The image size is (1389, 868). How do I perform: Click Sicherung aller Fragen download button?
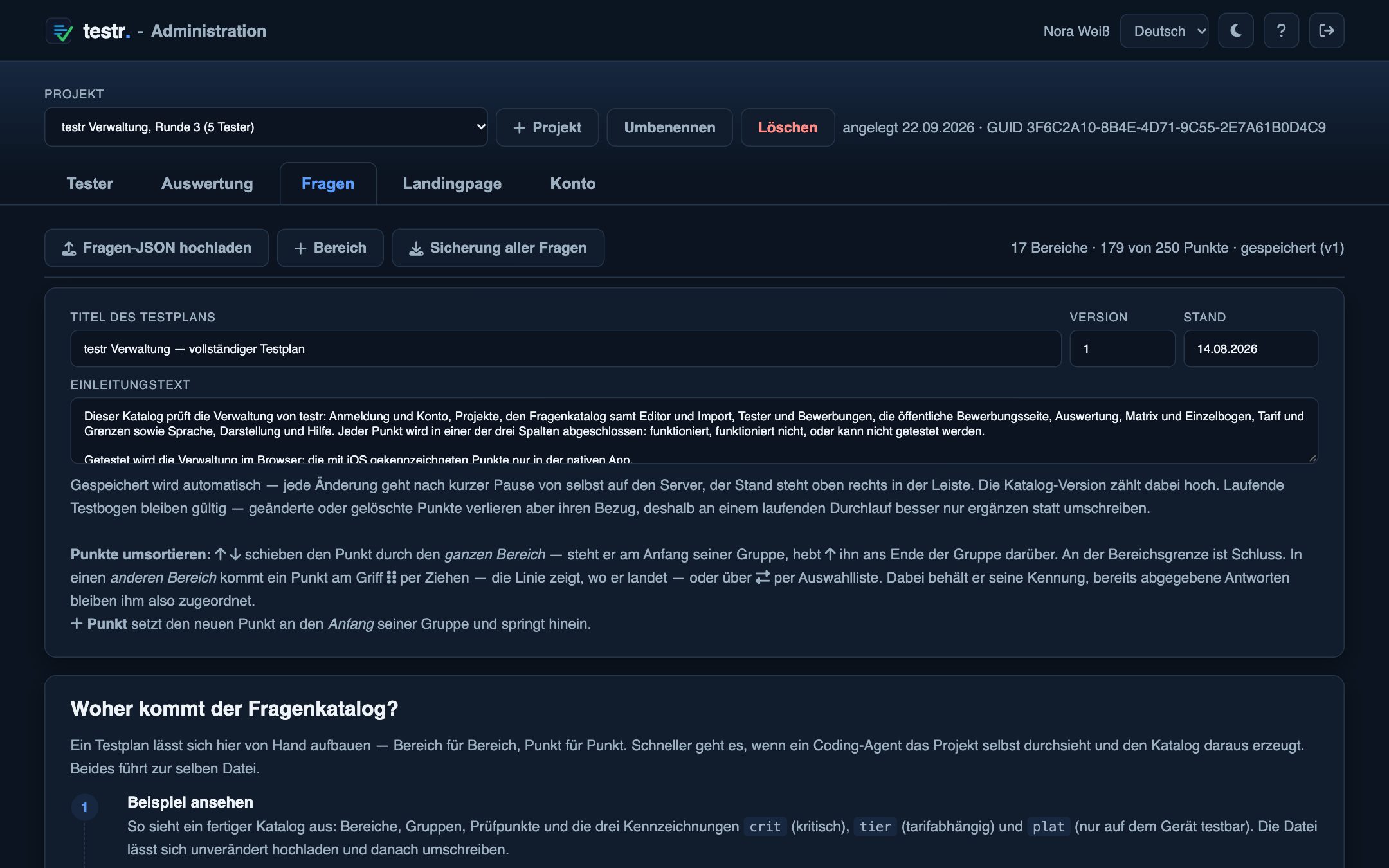[498, 248]
